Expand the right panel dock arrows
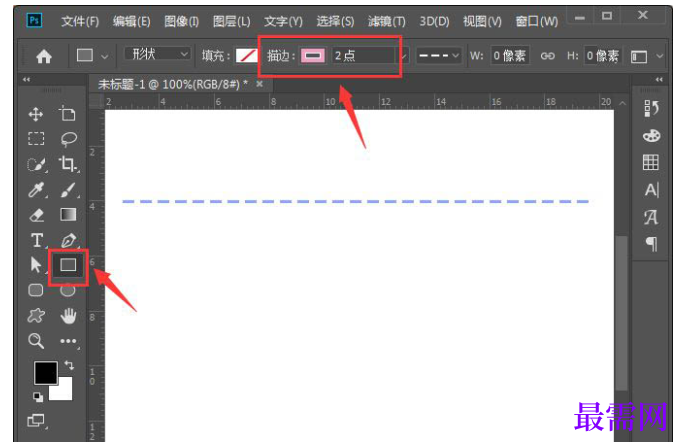Viewport: 686px width, 448px height. (659, 80)
